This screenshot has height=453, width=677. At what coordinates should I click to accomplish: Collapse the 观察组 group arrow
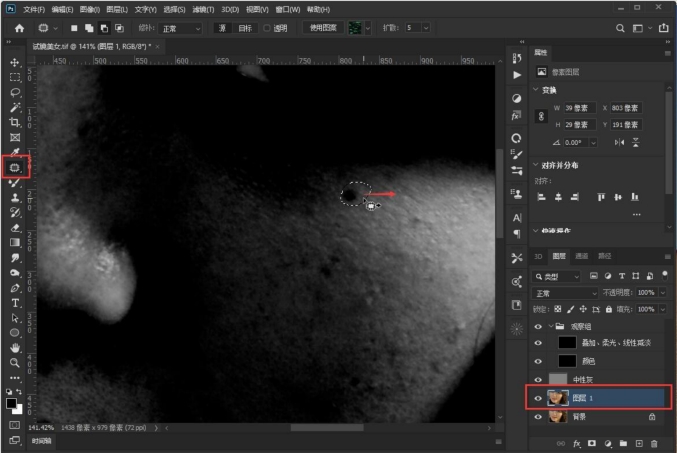[x=551, y=326]
